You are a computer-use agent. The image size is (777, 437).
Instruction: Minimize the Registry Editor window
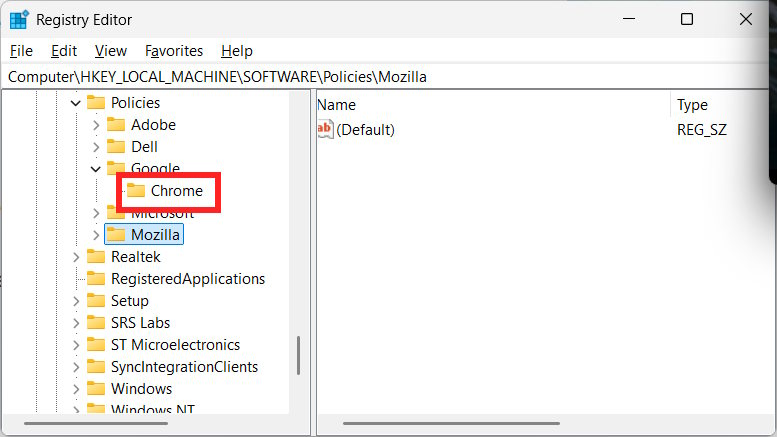coord(629,19)
